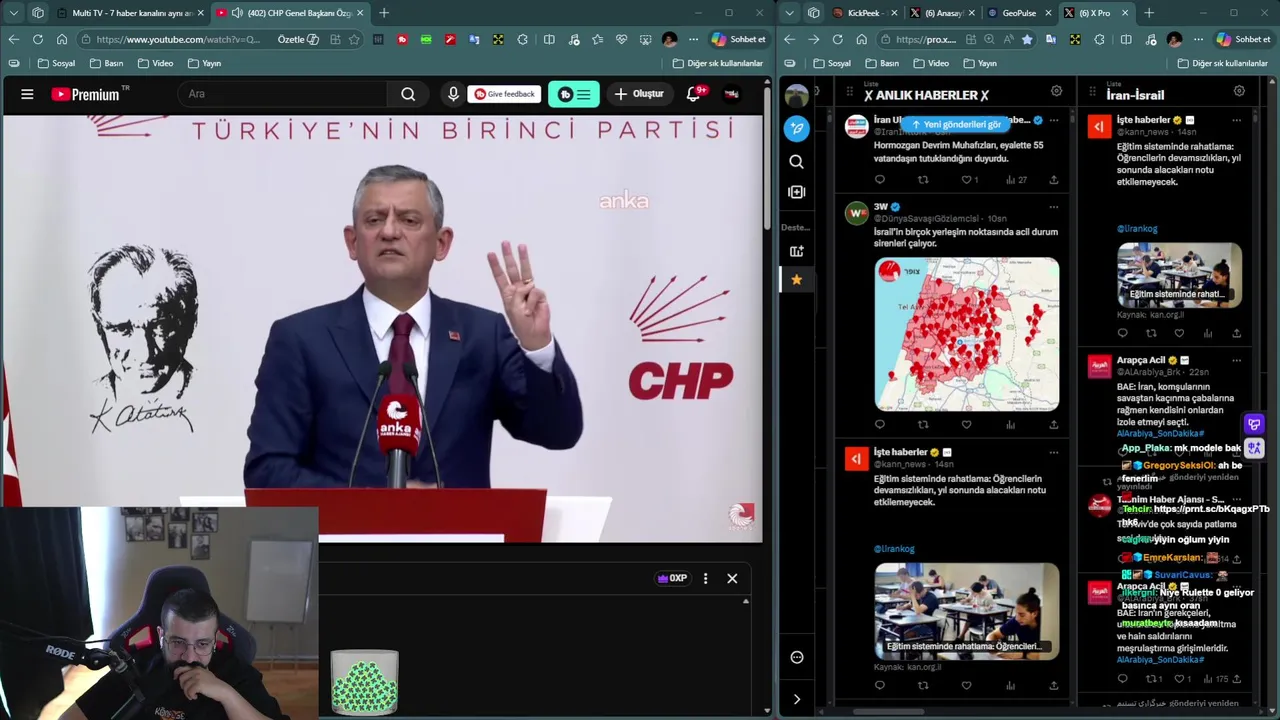The height and width of the screenshot is (720, 1280).
Task: Open the YouTube account avatar menu
Action: [731, 94]
